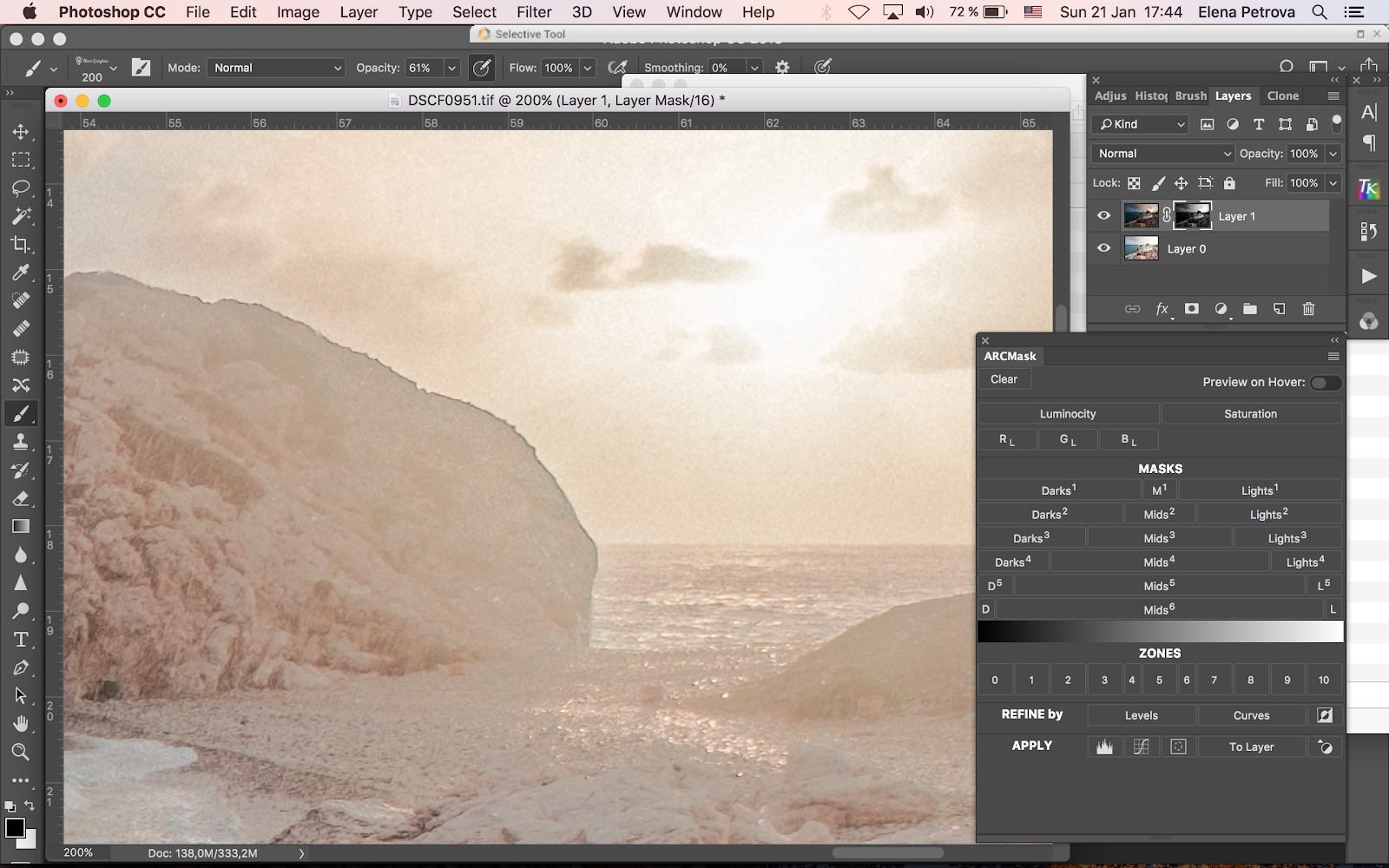Open smoothing options gear icon
The image size is (1389, 868).
coord(782,68)
